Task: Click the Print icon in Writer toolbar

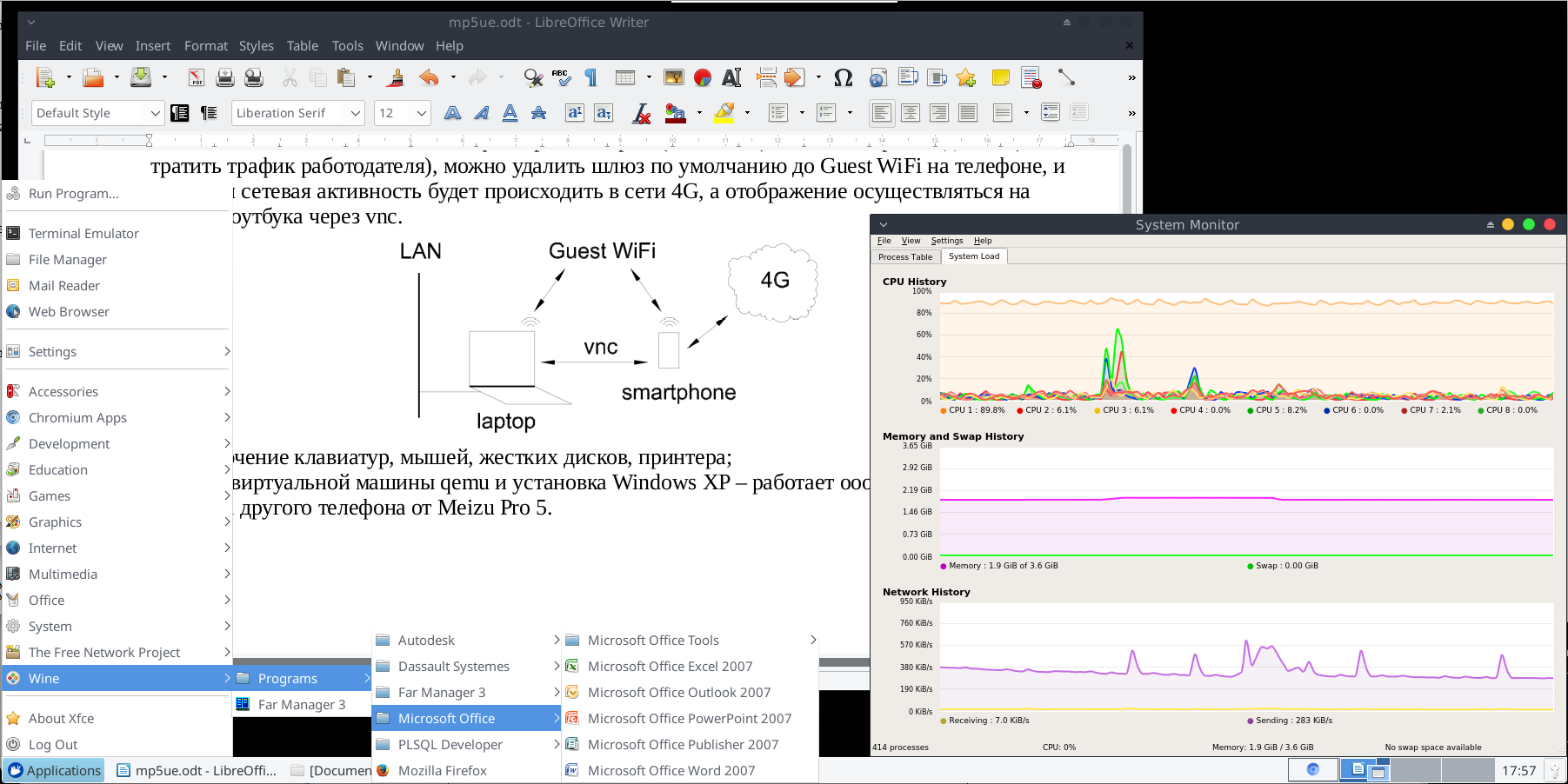Action: [225, 77]
